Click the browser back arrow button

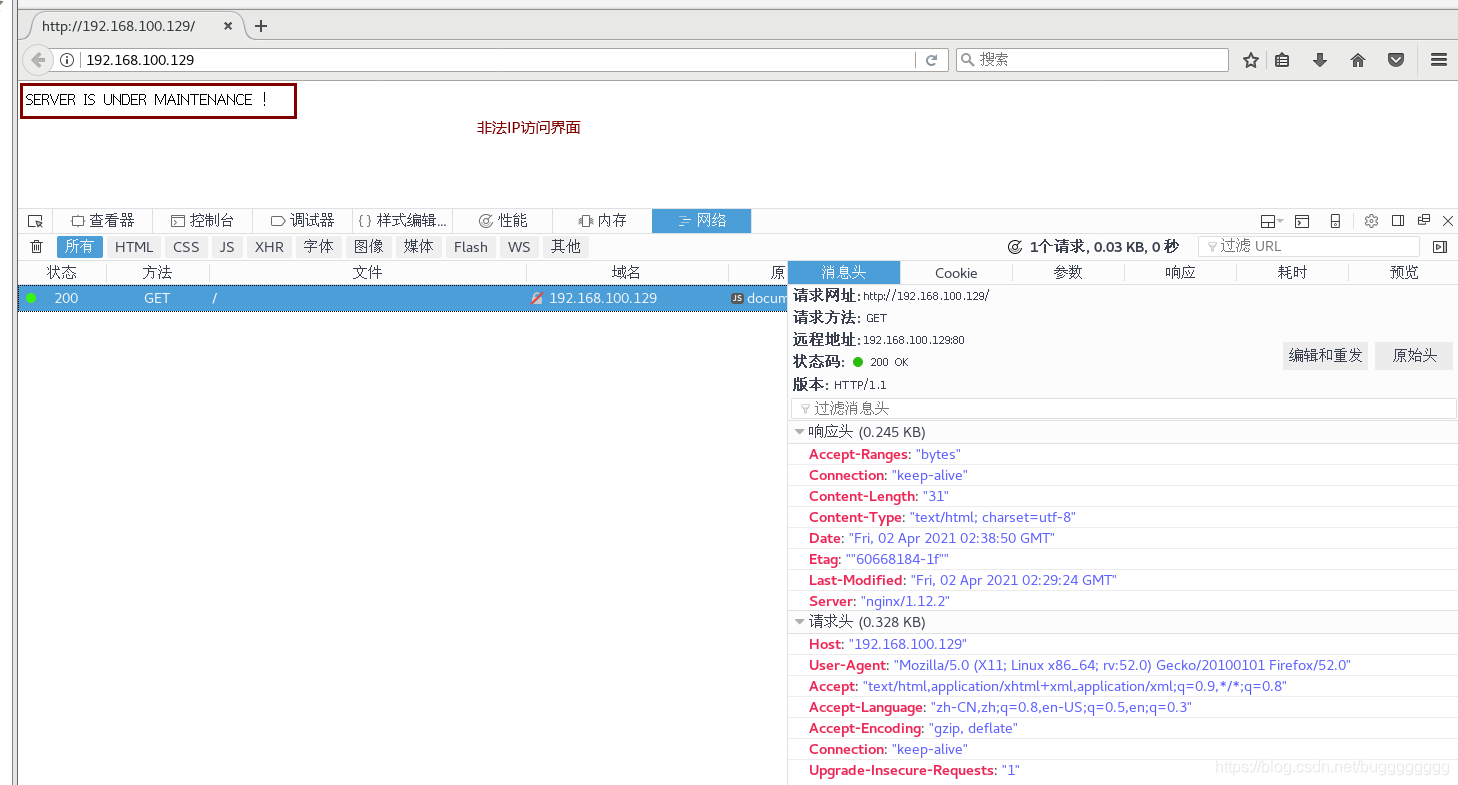pyautogui.click(x=38, y=60)
